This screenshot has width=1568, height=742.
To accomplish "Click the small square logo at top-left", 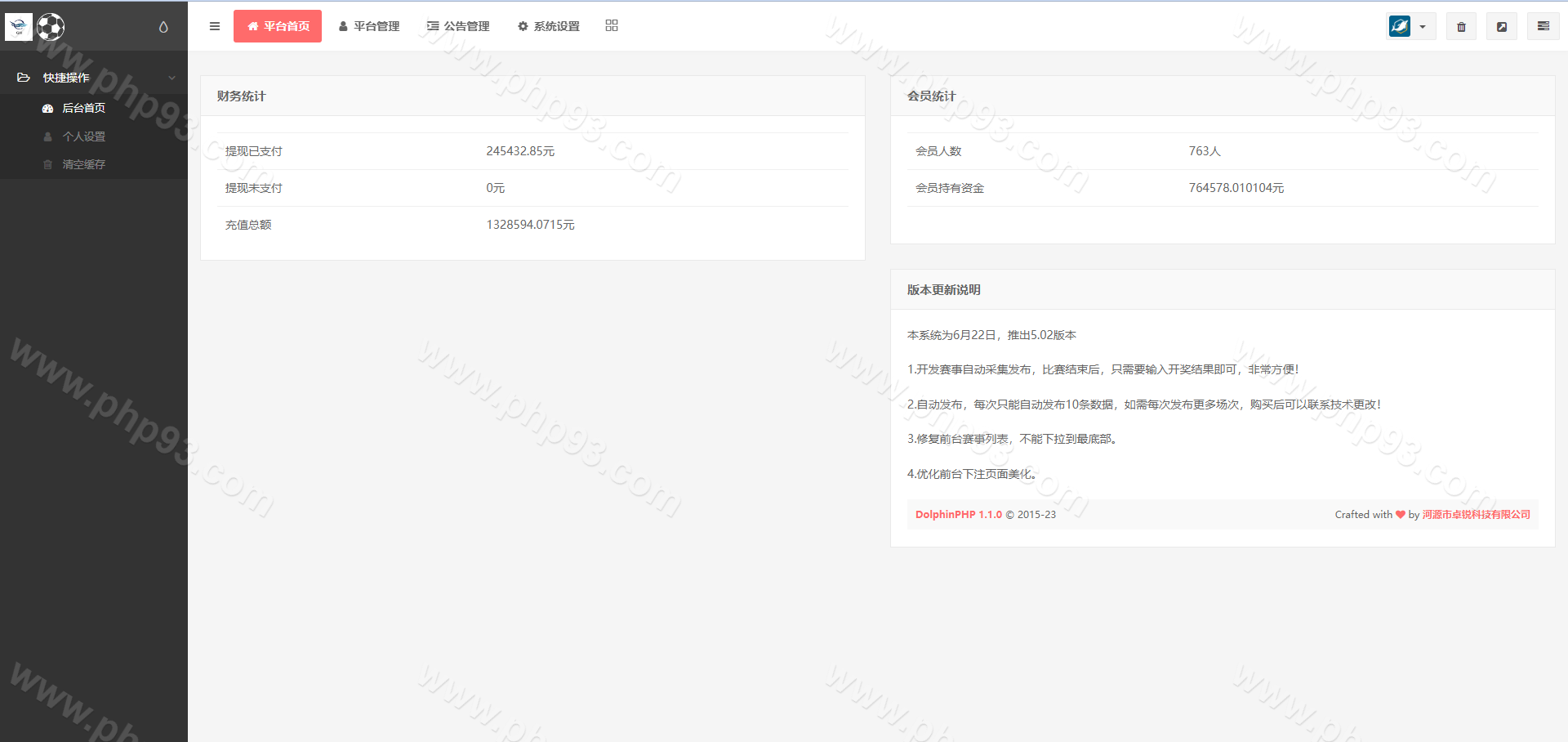I will pos(19,27).
